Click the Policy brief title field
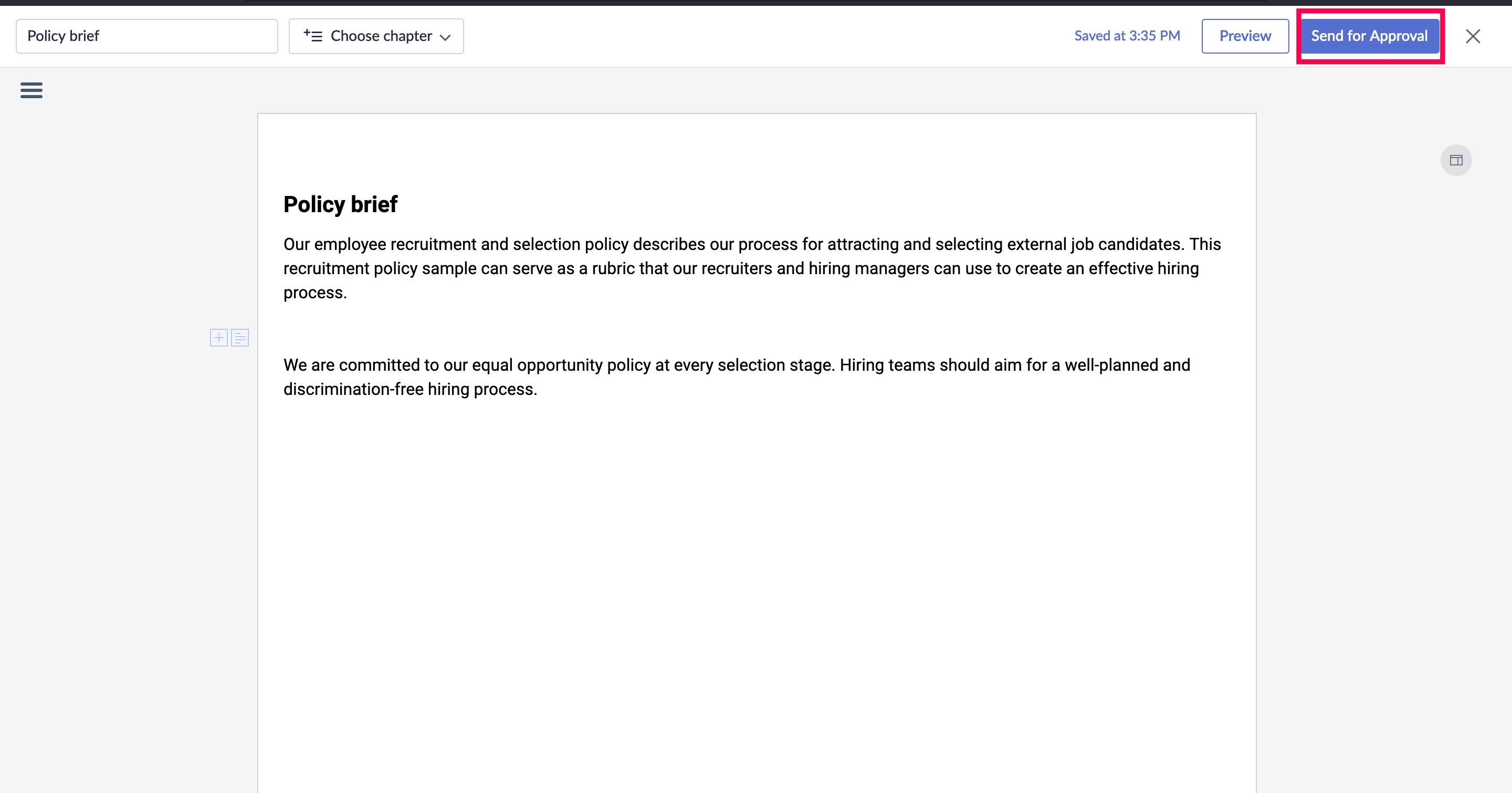Image resolution: width=1512 pixels, height=793 pixels. click(147, 36)
